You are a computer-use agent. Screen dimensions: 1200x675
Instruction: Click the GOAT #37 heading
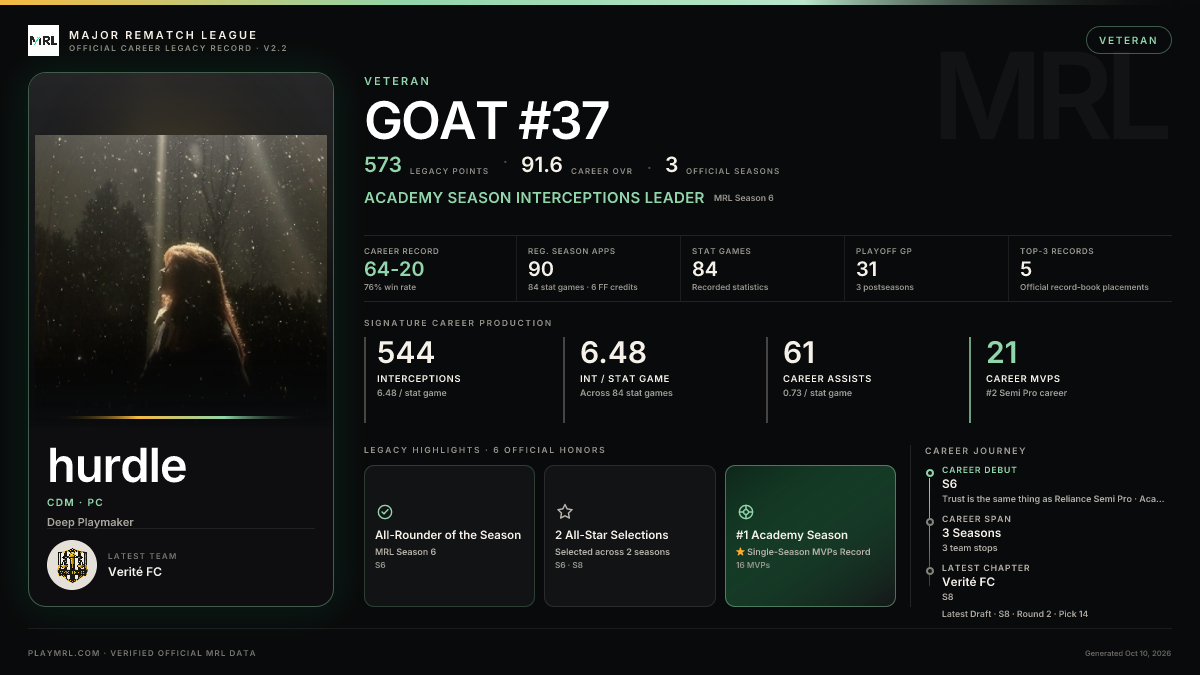(487, 121)
